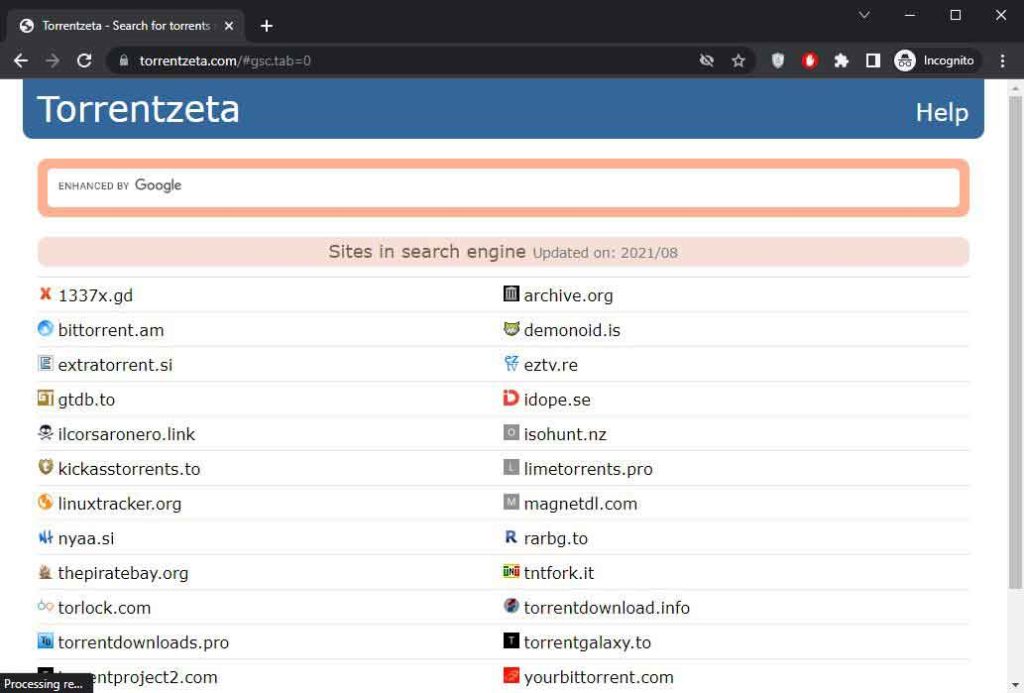
Task: Close the Torrentzeta tab
Action: (x=229, y=26)
